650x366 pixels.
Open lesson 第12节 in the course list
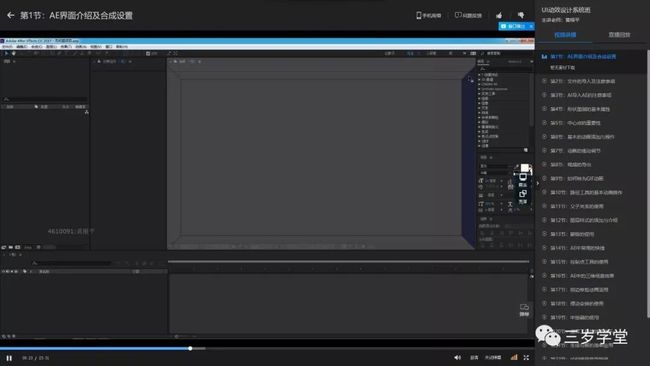pyautogui.click(x=584, y=220)
